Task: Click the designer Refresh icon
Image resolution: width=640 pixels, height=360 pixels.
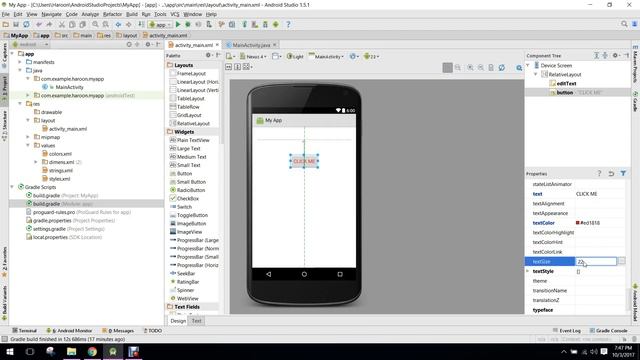Action: pos(502,68)
